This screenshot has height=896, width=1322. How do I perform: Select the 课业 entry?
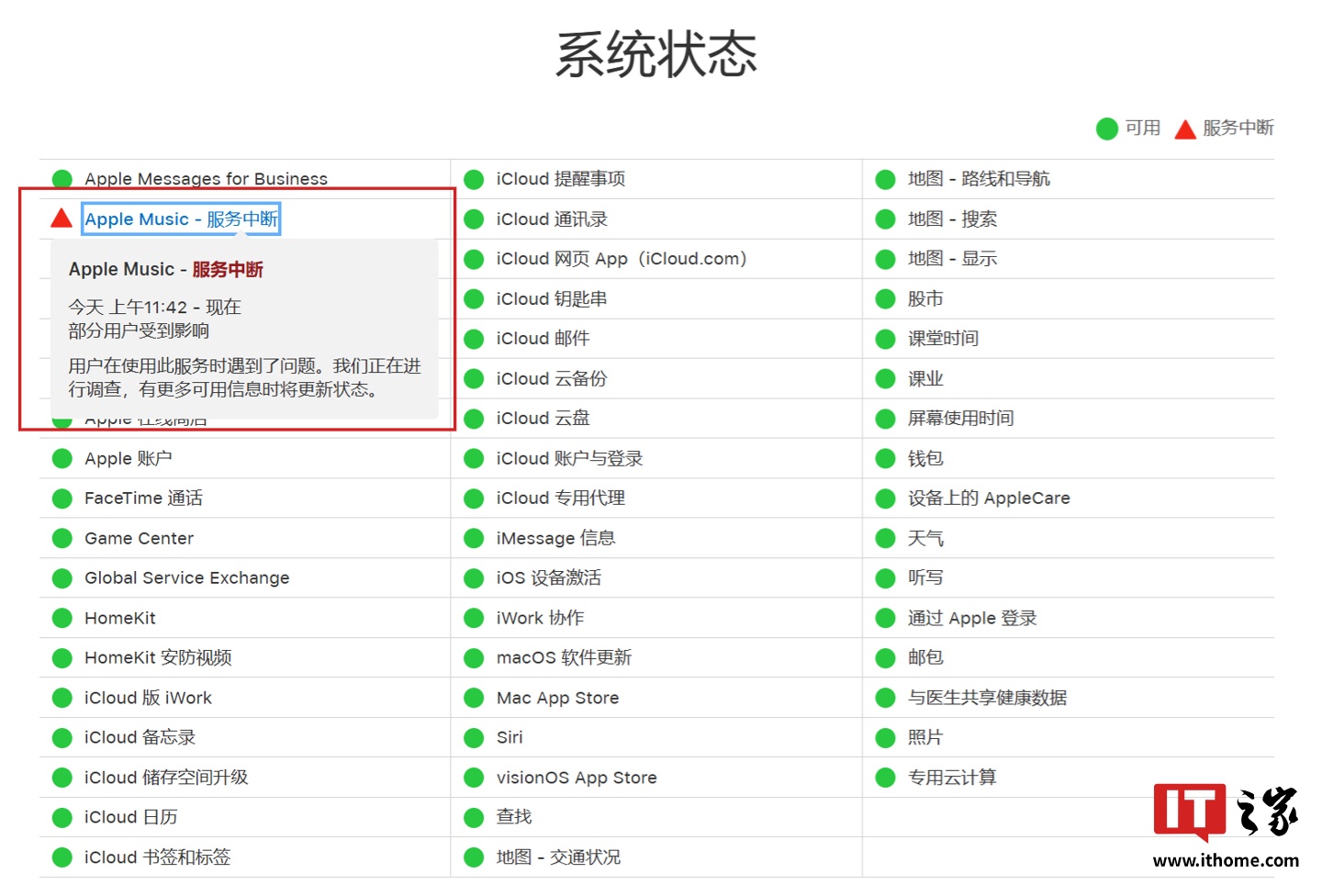pyautogui.click(x=925, y=379)
